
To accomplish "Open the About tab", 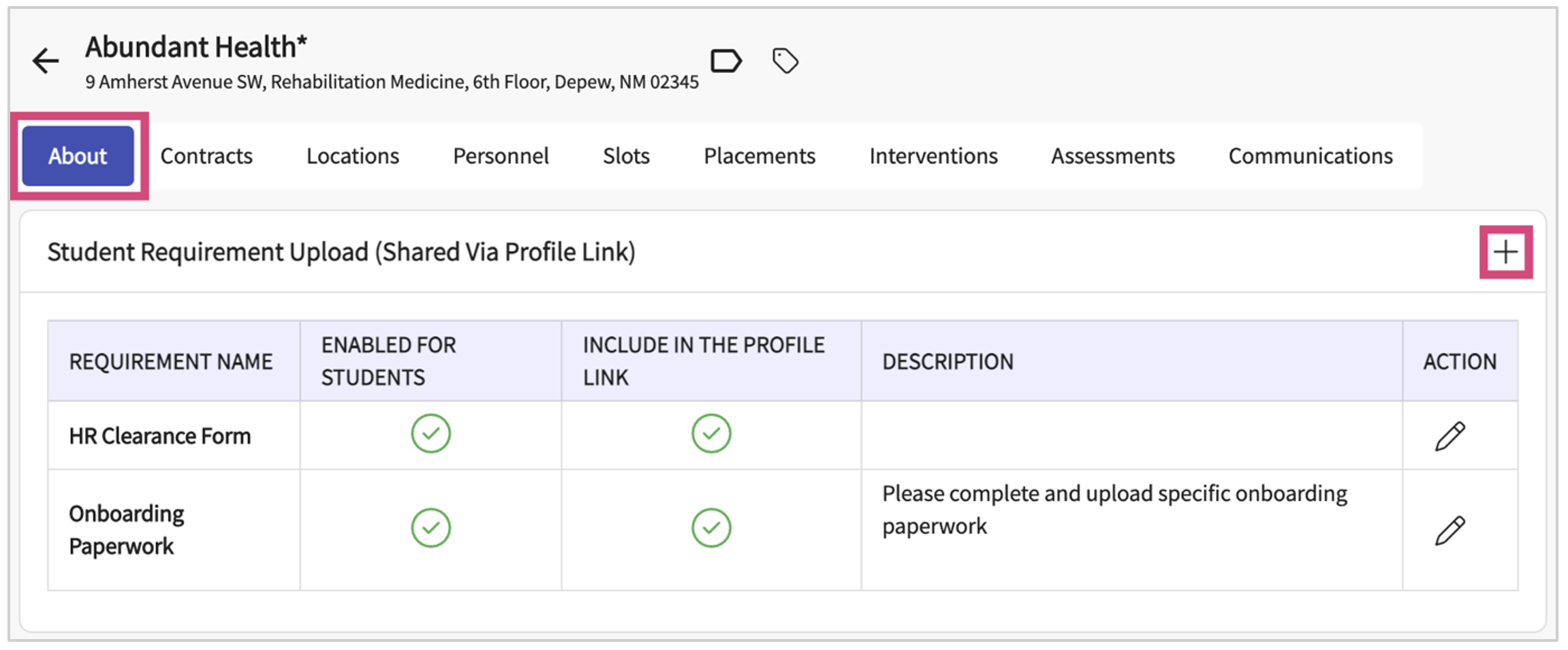I will tap(78, 156).
